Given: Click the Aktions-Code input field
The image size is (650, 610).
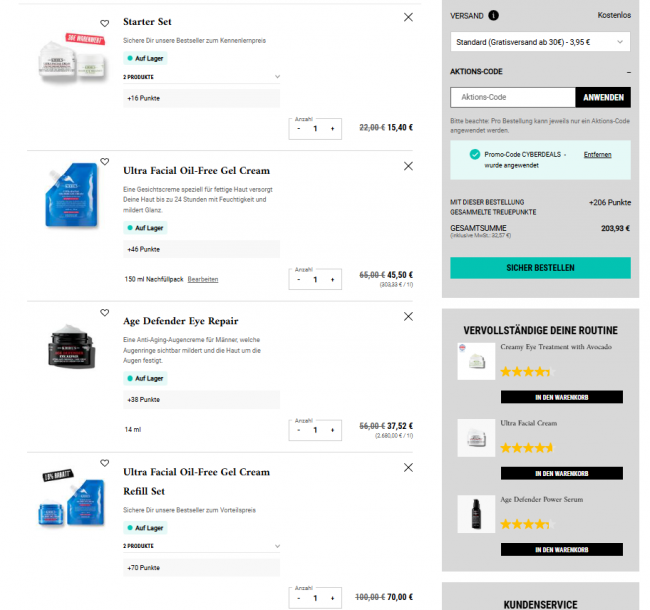Looking at the screenshot, I should pyautogui.click(x=512, y=97).
